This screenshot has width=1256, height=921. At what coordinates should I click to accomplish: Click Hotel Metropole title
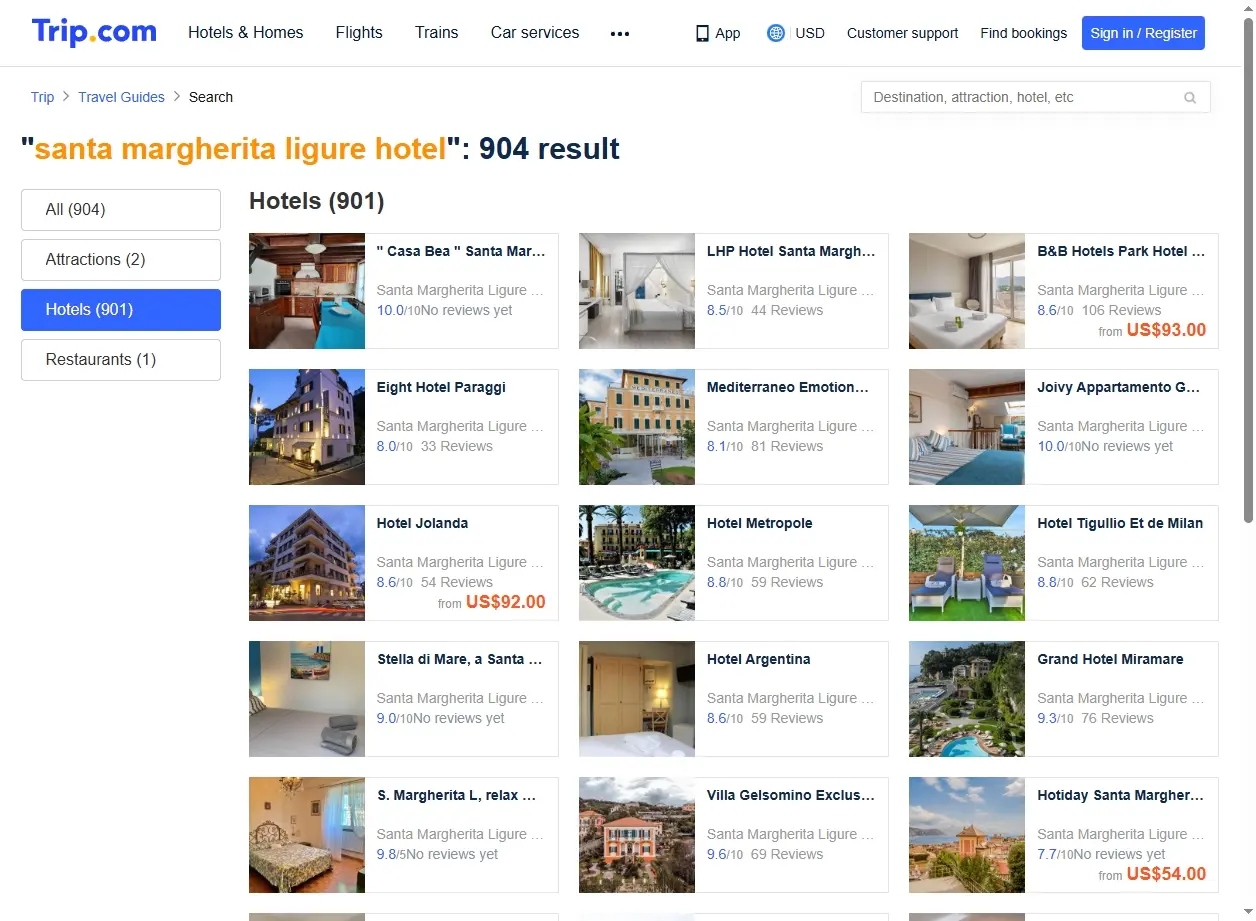759,523
